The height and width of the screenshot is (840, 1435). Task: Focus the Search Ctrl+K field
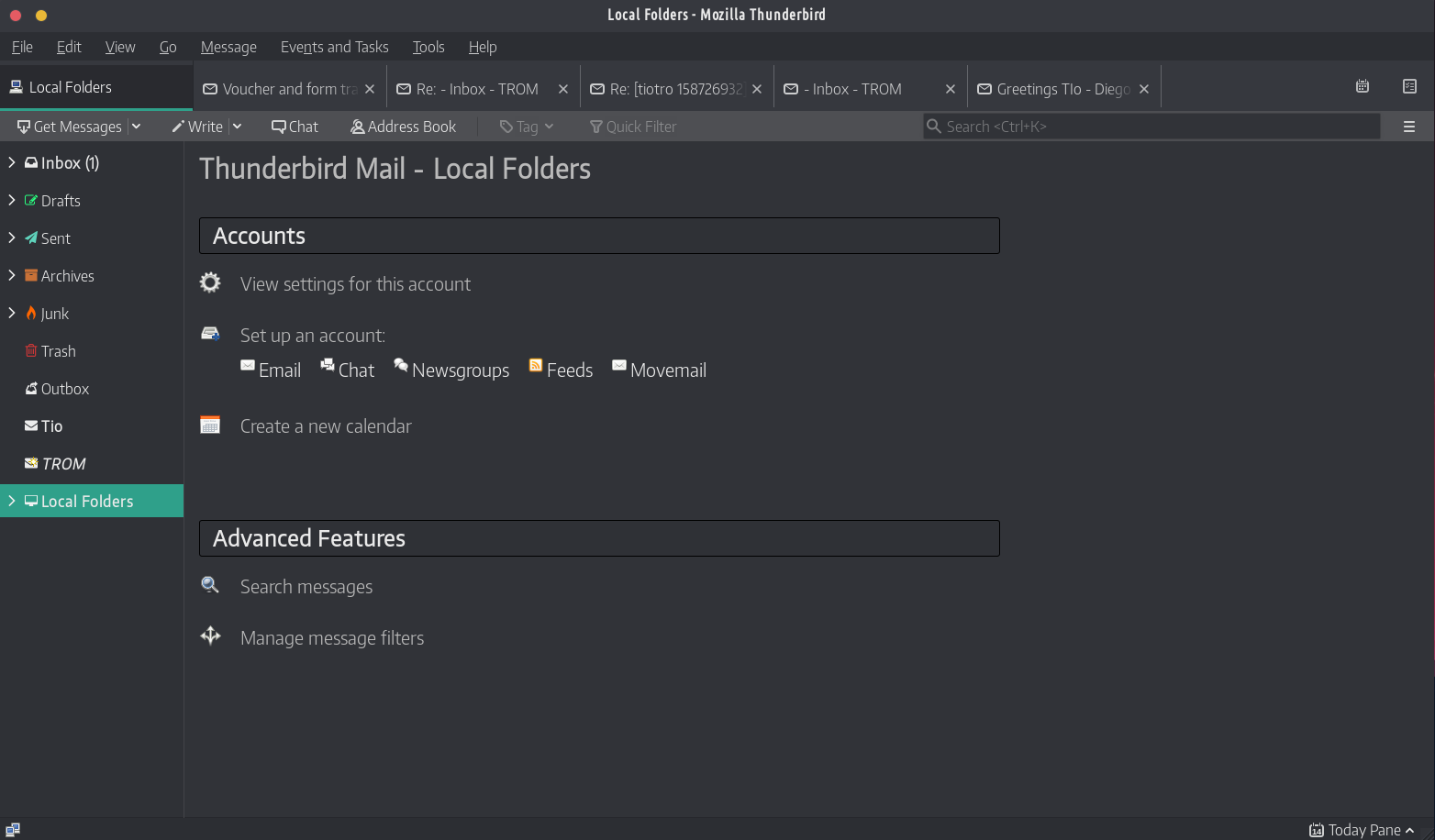(1151, 127)
